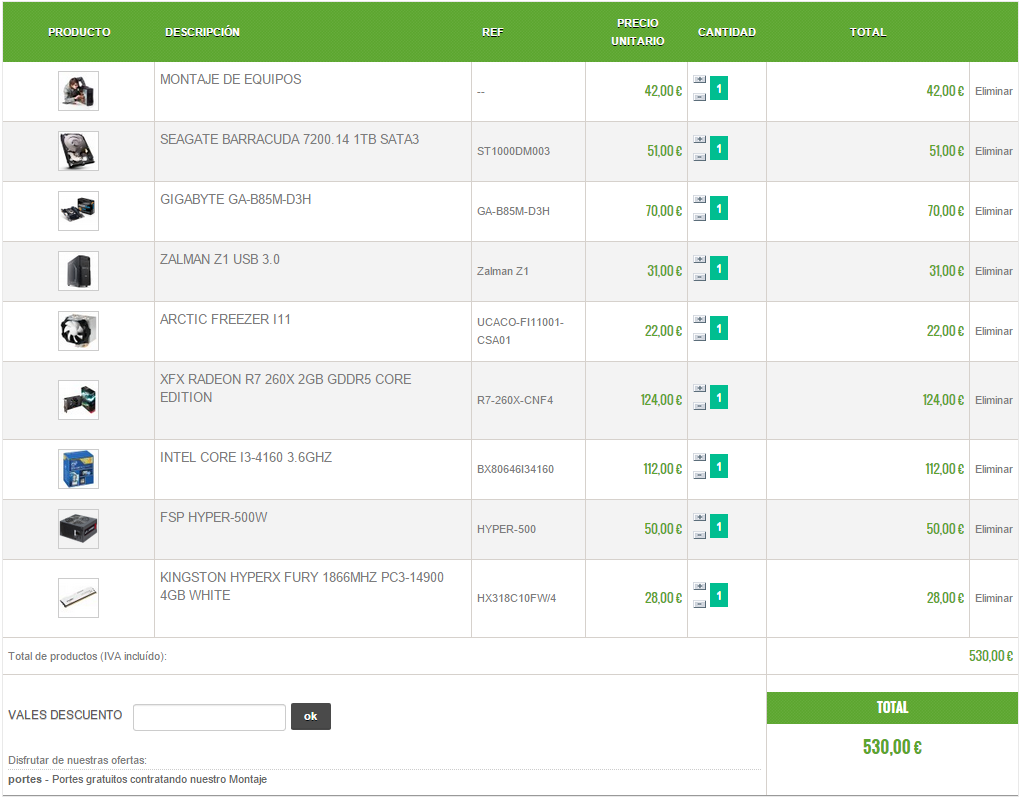This screenshot has width=1023, height=798.
Task: Decrease quantity of Kingston HyperX Fury RAM
Action: (699, 604)
